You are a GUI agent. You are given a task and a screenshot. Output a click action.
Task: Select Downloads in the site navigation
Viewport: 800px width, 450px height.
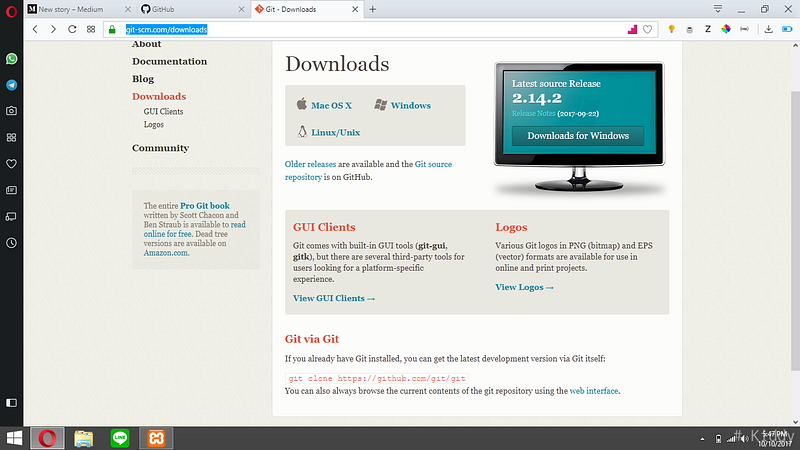tap(159, 96)
